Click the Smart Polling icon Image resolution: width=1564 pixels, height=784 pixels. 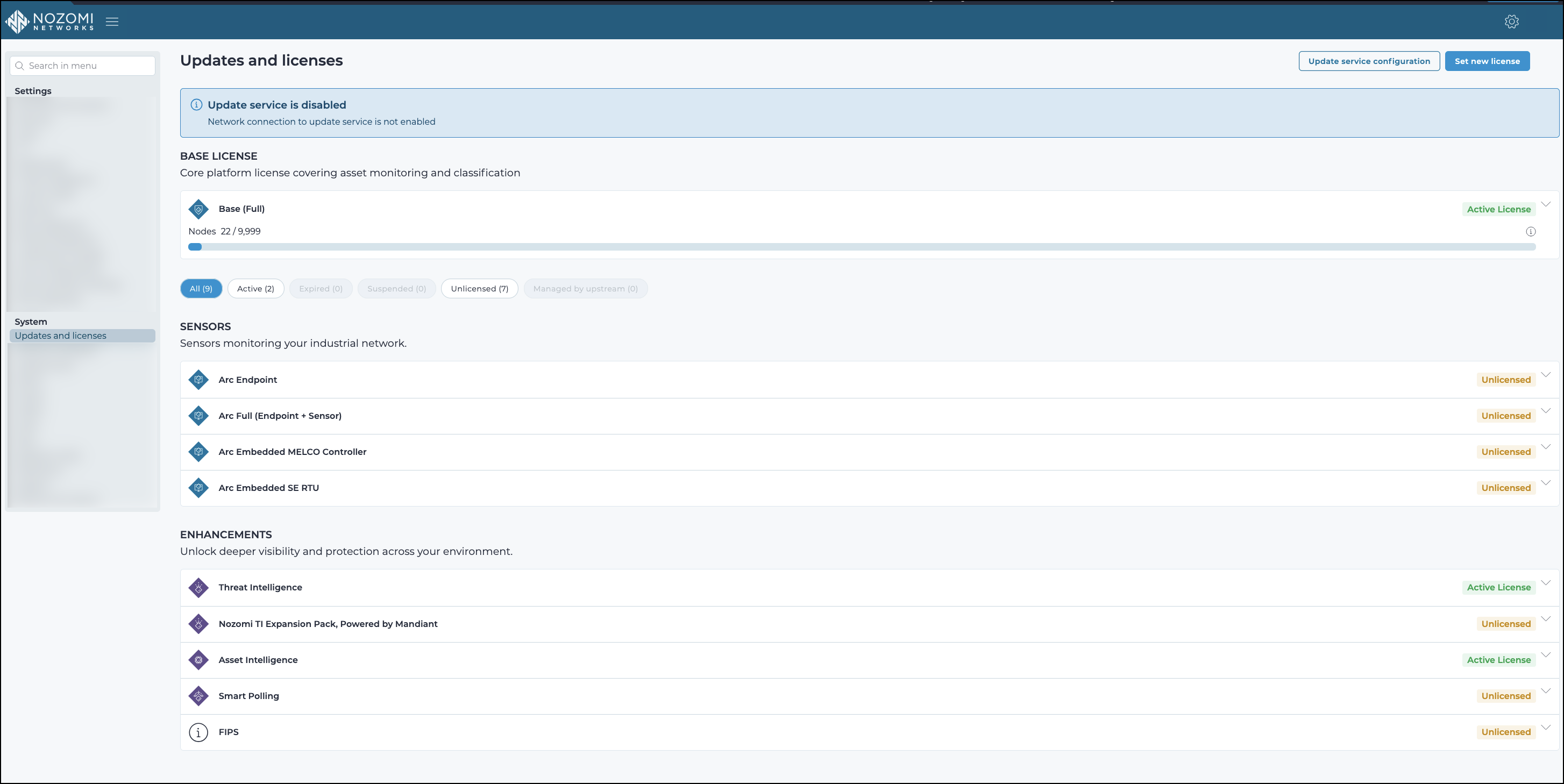[x=198, y=696]
